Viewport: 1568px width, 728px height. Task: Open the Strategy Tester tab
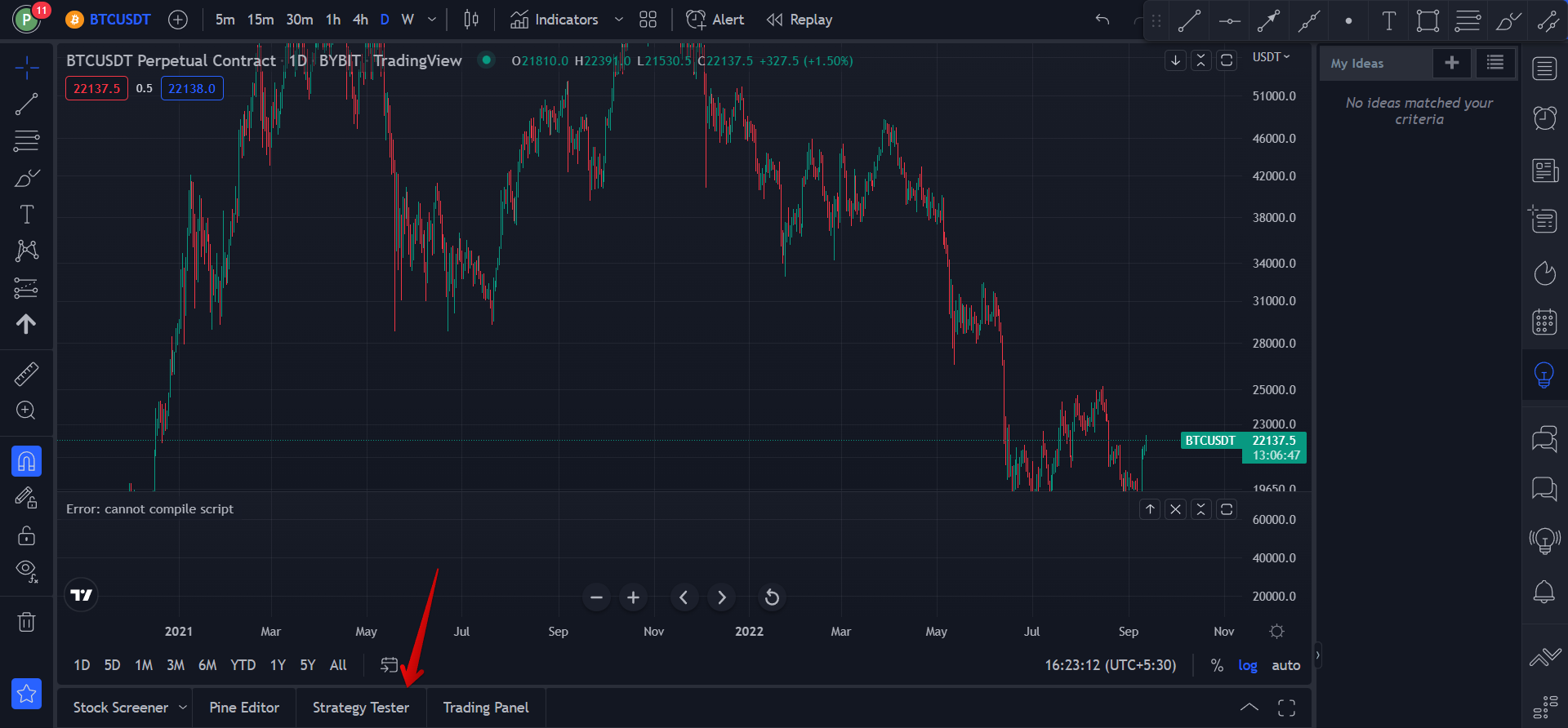[x=361, y=708]
